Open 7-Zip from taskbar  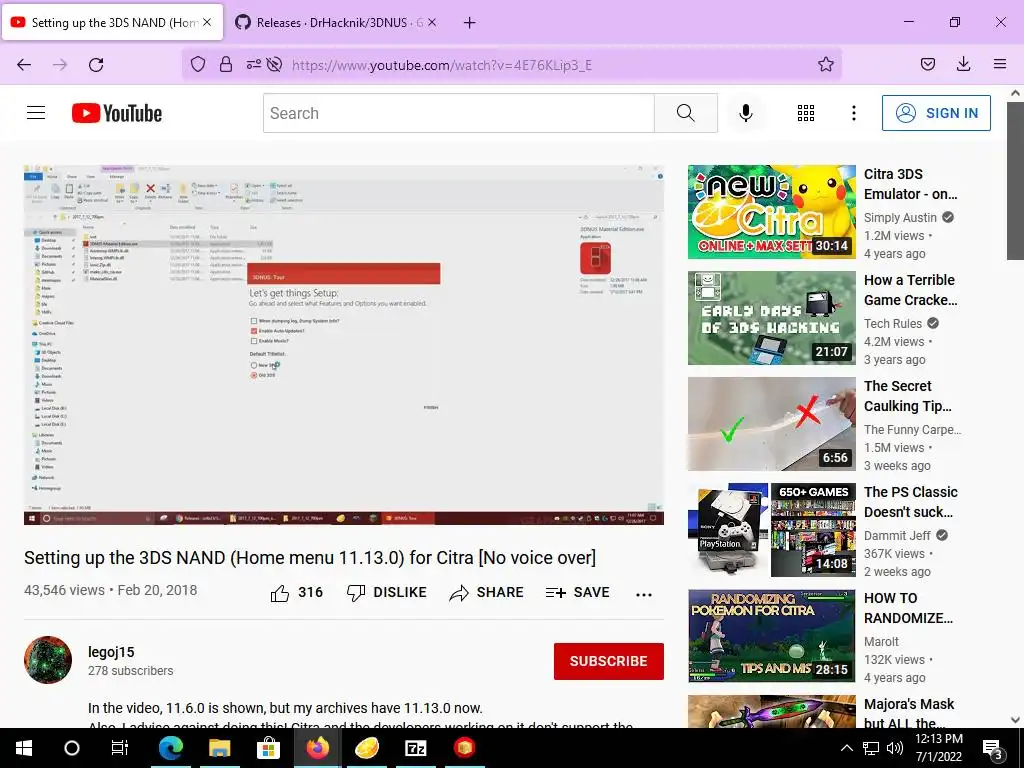point(415,748)
